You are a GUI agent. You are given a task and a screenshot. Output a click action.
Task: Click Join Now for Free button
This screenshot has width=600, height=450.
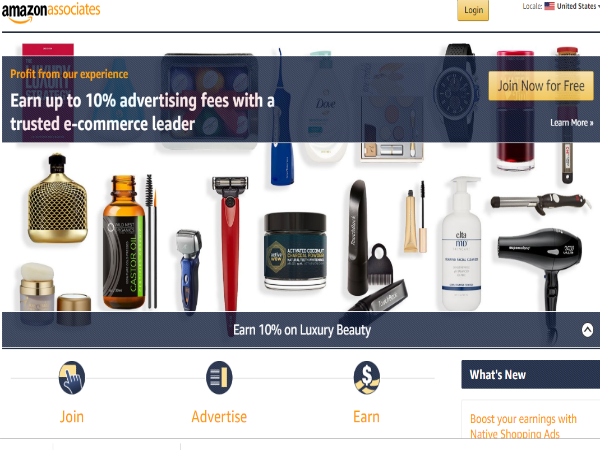[541, 86]
